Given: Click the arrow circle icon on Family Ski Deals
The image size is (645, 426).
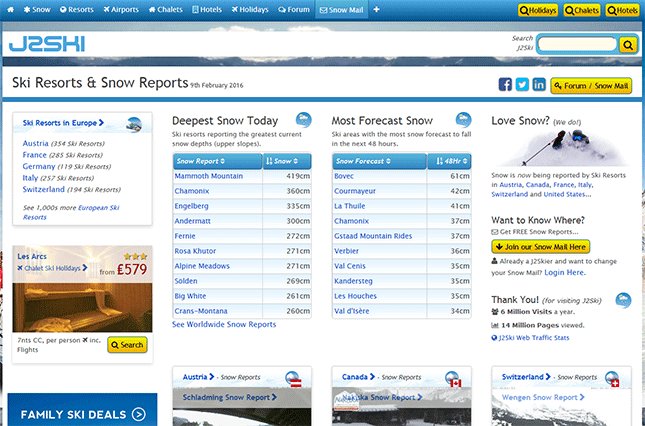Looking at the screenshot, I should point(139,414).
